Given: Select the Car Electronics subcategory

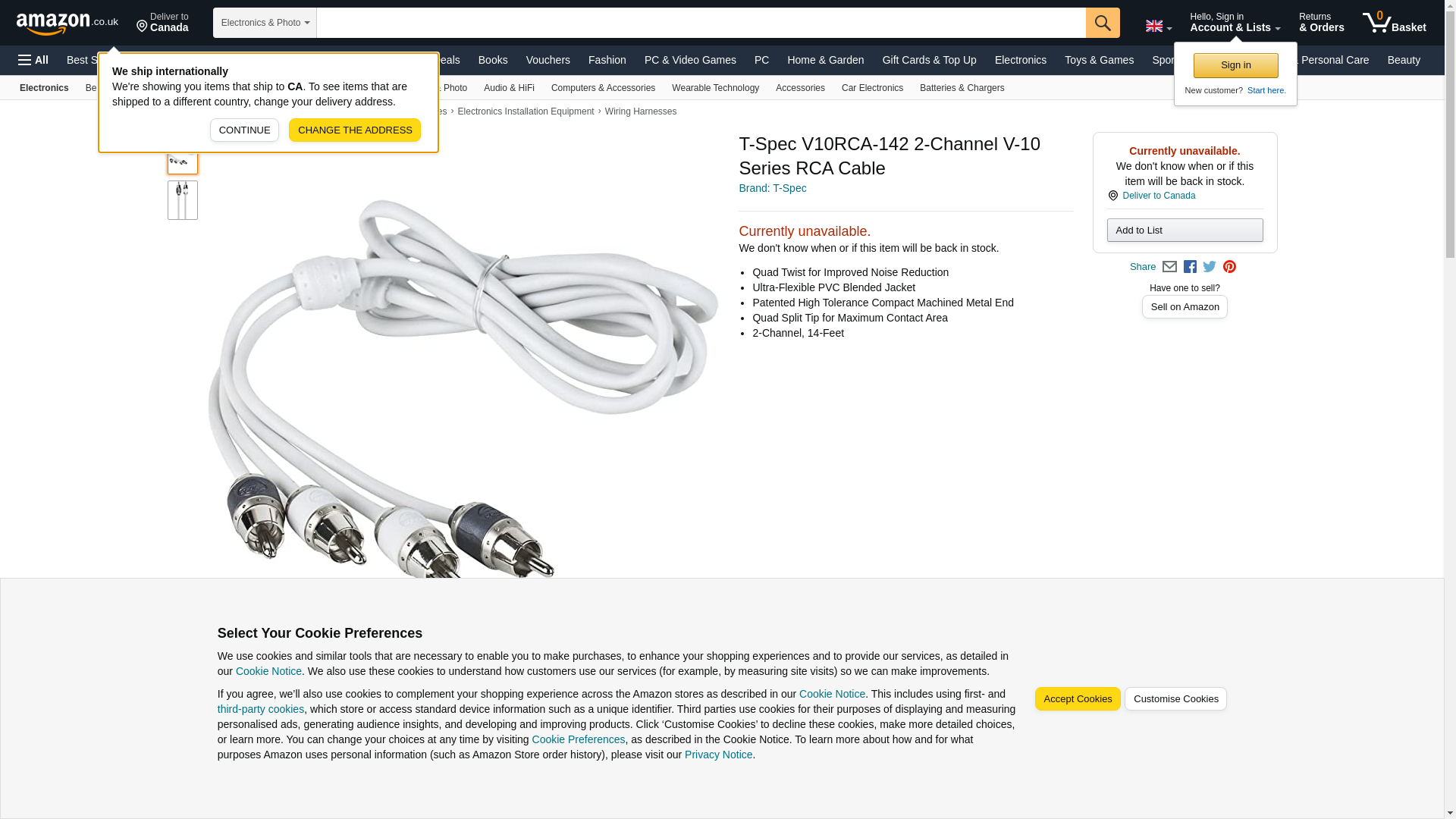Looking at the screenshot, I should 872,88.
